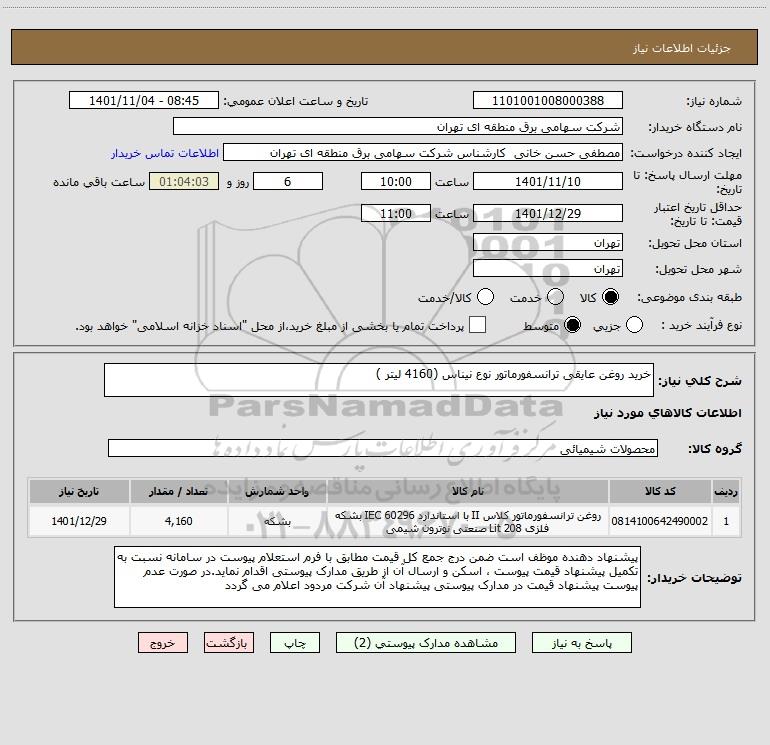The height and width of the screenshot is (745, 770).
Task: Click the buyer organization name field
Action: [398, 127]
